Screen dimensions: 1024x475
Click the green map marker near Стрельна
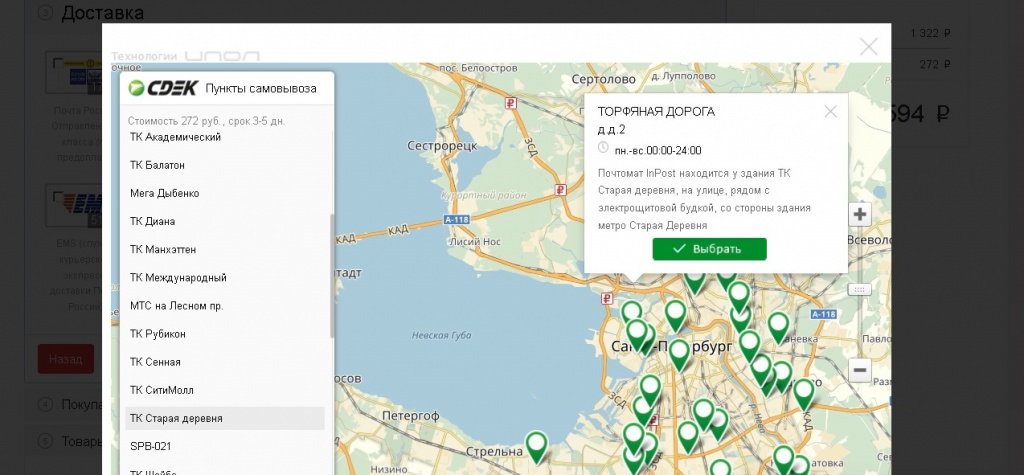pos(537,446)
